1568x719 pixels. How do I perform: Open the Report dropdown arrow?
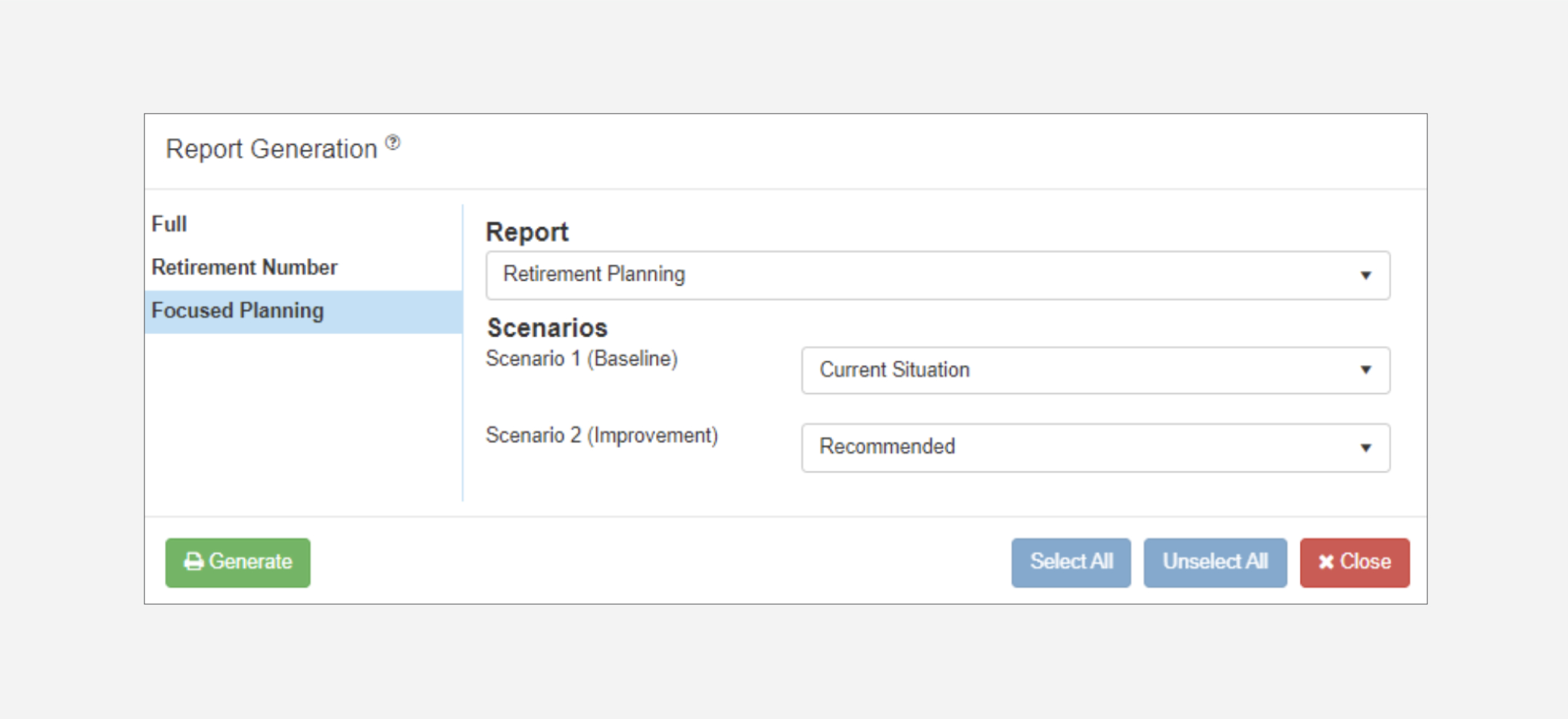1365,276
